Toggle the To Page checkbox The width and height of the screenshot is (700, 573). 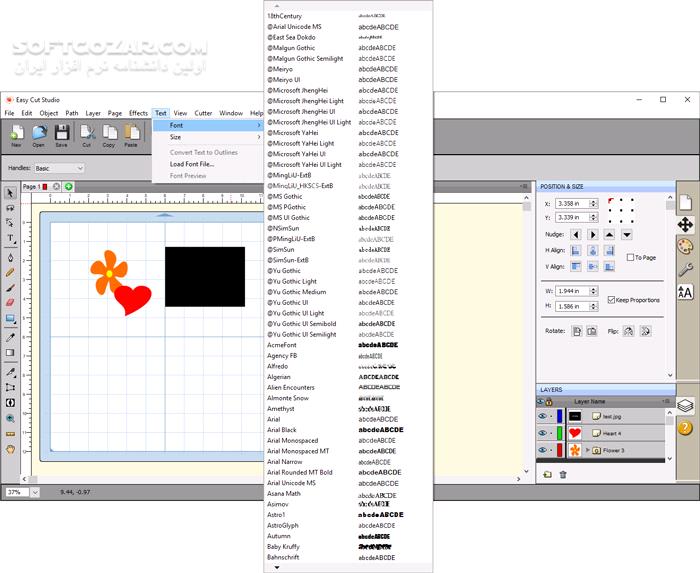[630, 257]
